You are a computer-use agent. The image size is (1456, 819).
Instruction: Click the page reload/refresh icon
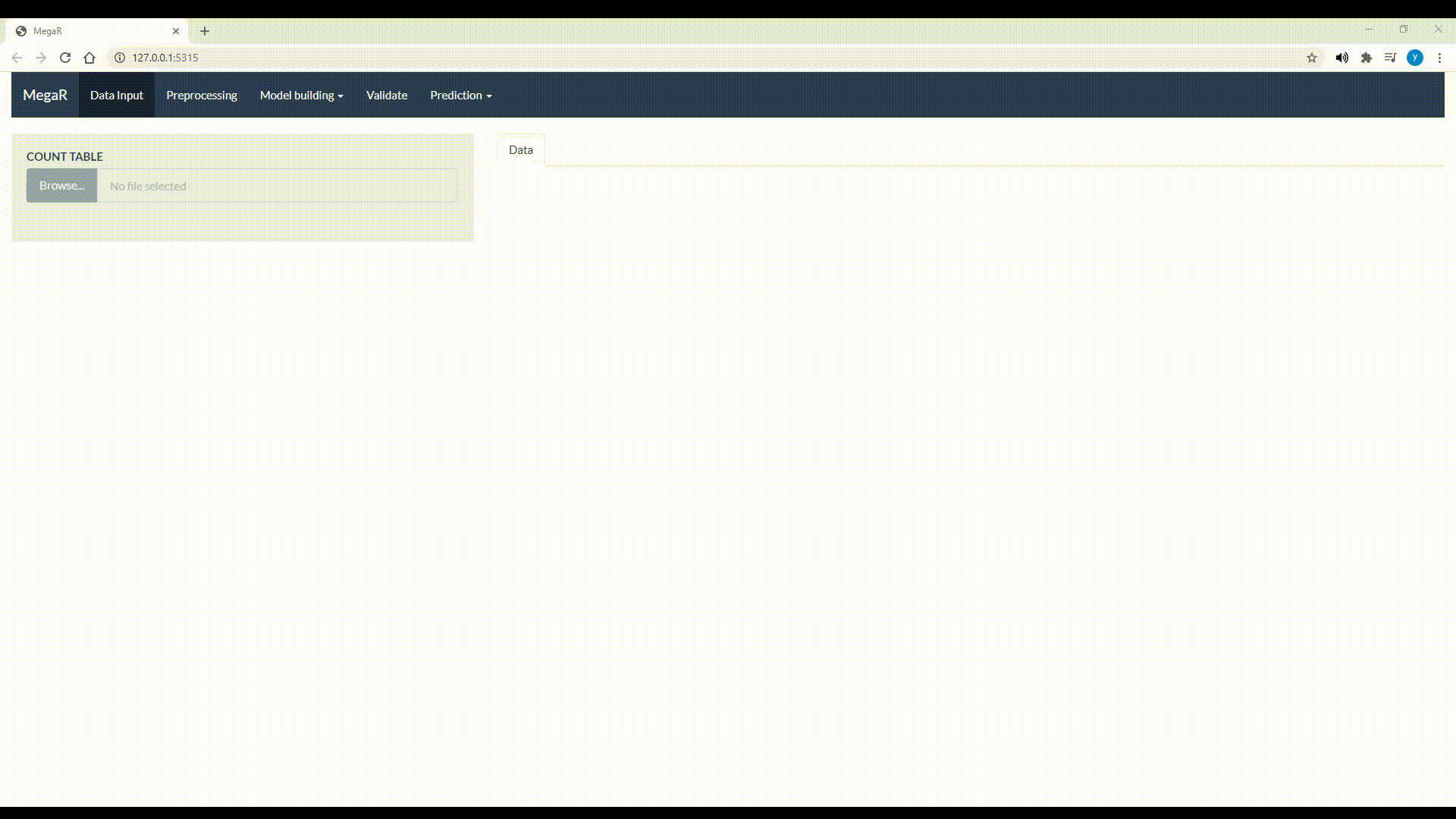point(64,57)
